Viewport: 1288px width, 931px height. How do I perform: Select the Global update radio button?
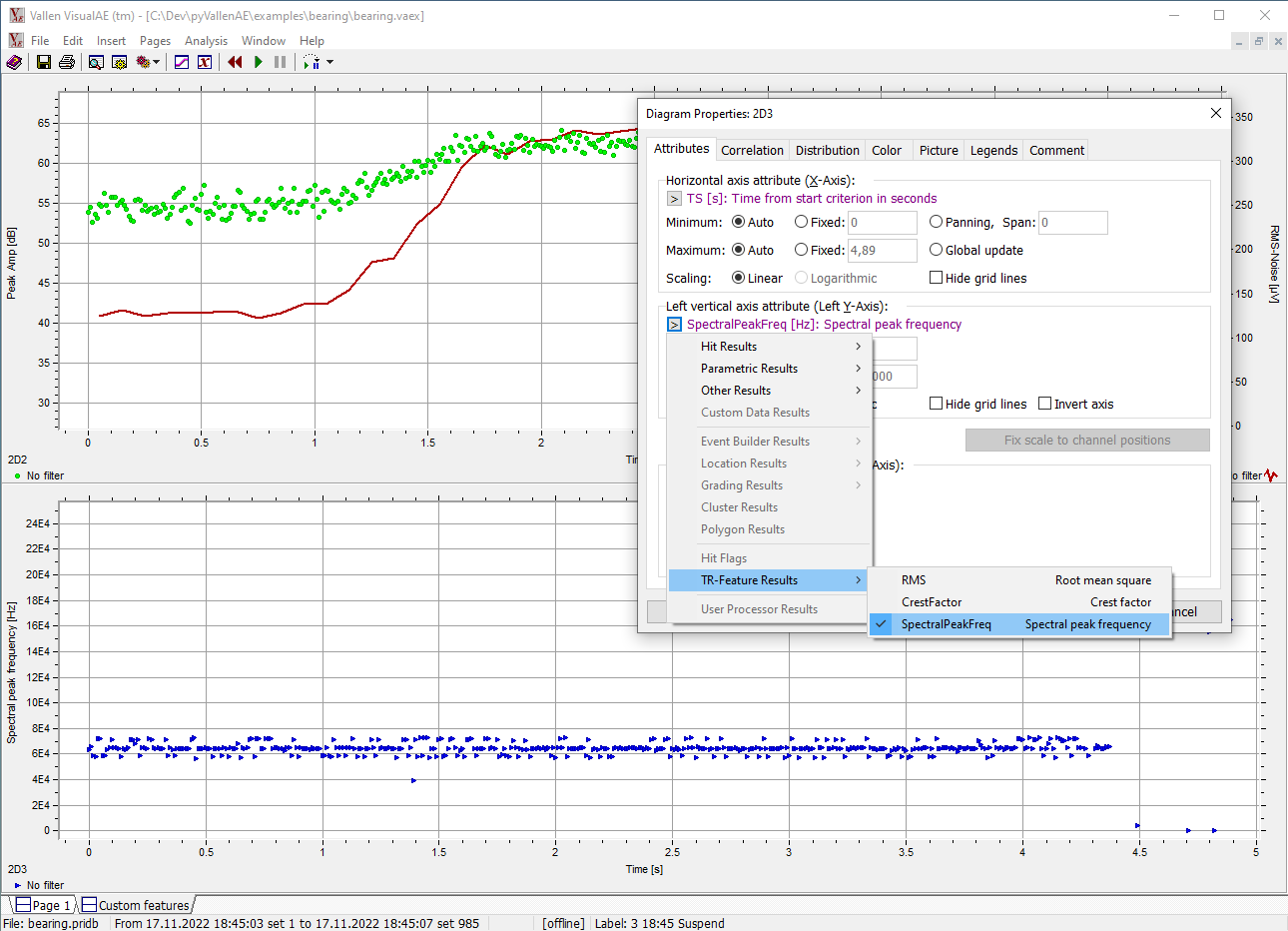pyautogui.click(x=976, y=250)
